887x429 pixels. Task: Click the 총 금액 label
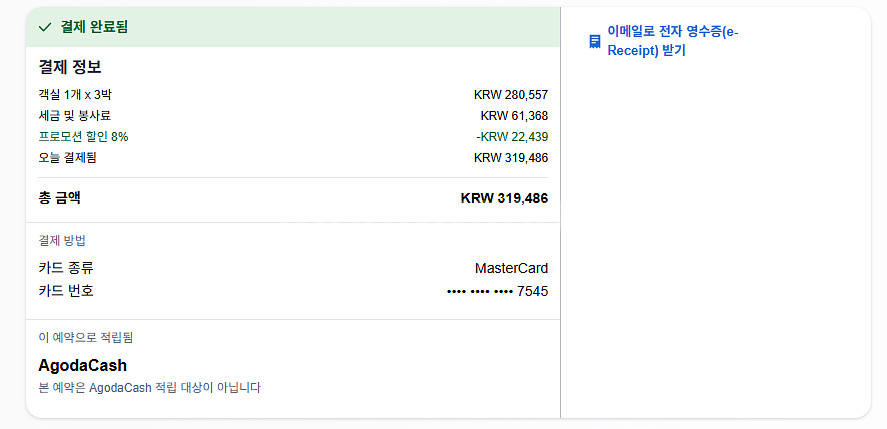(x=59, y=198)
